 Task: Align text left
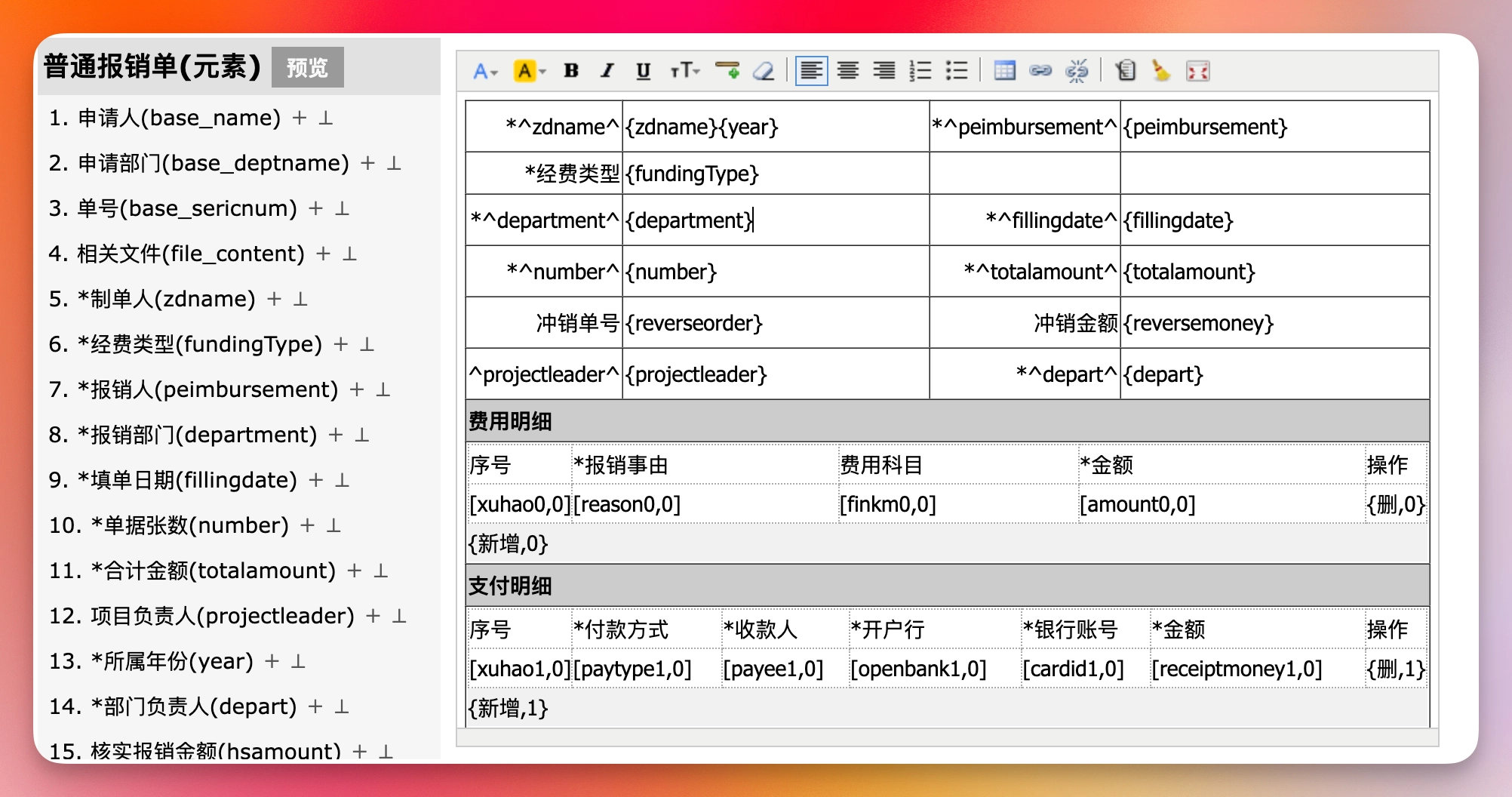pos(812,71)
